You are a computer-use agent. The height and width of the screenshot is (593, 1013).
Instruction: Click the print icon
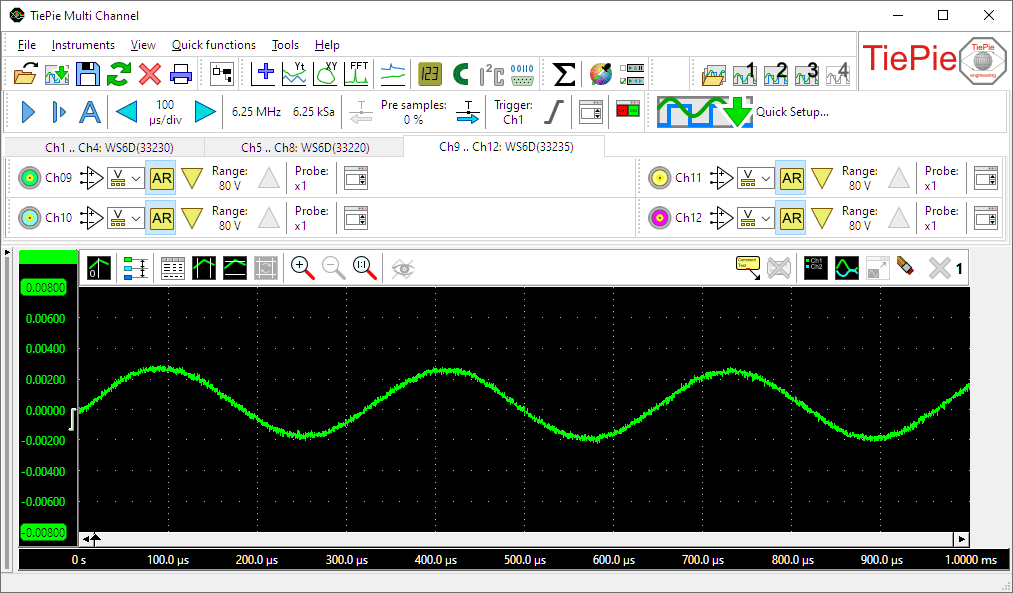tap(181, 74)
